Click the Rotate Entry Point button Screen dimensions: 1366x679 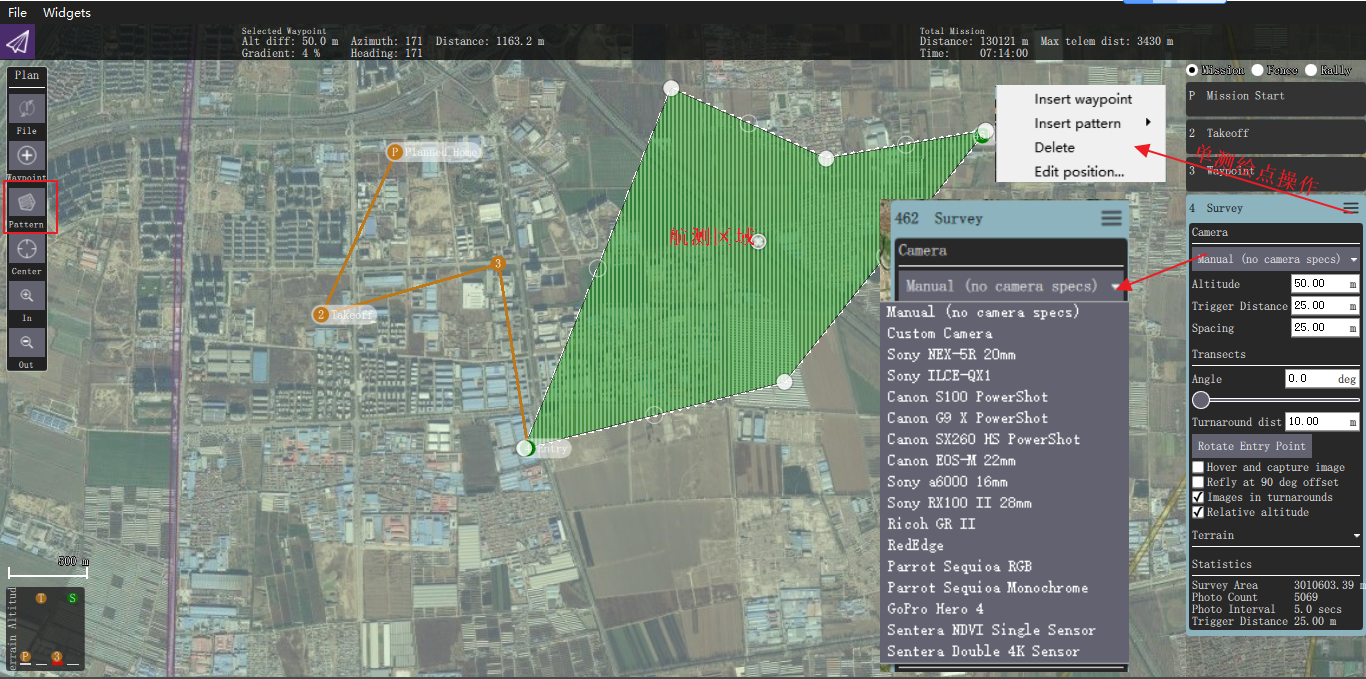pyautogui.click(x=1252, y=446)
